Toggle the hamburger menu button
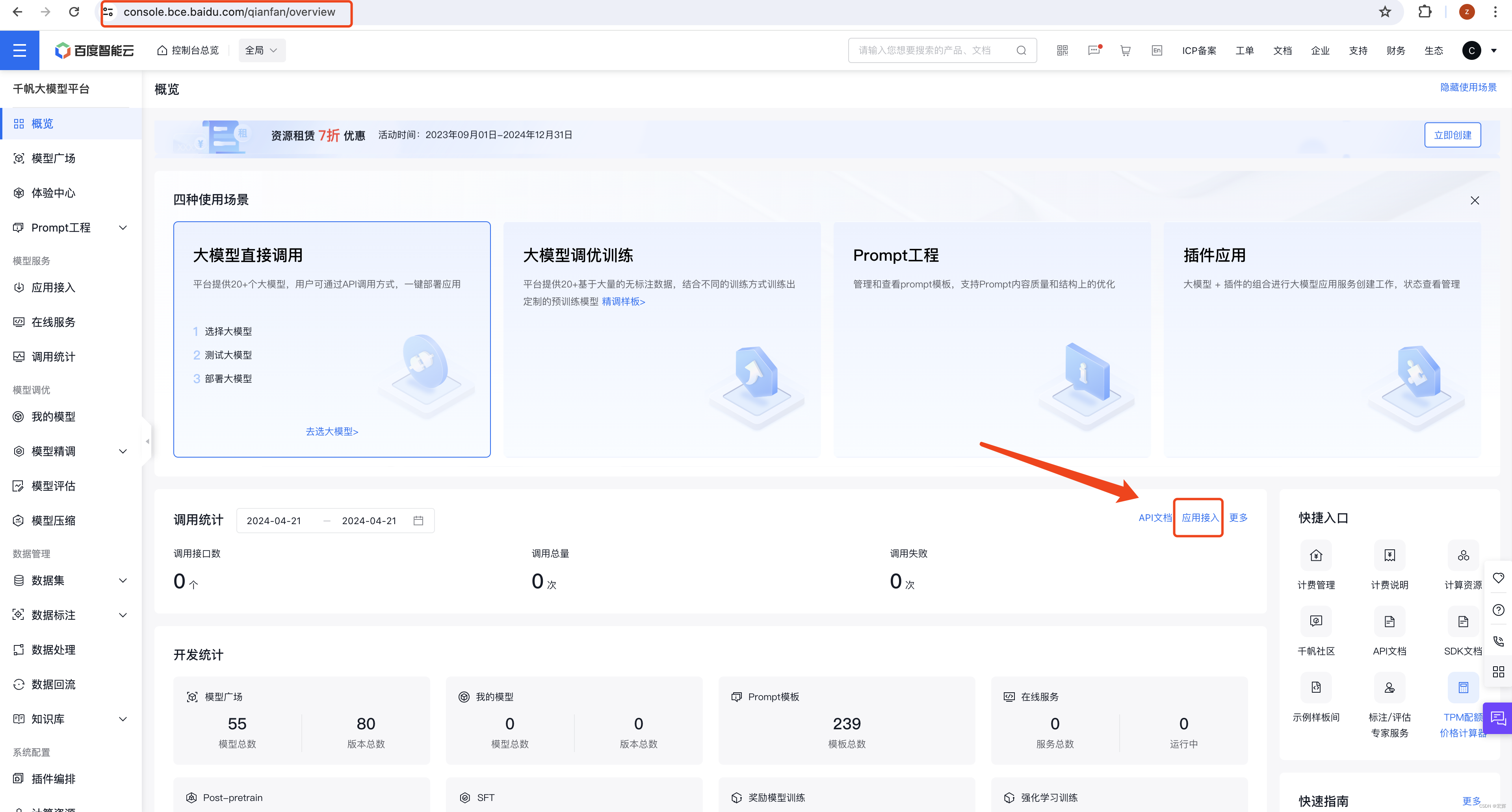 pos(19,50)
